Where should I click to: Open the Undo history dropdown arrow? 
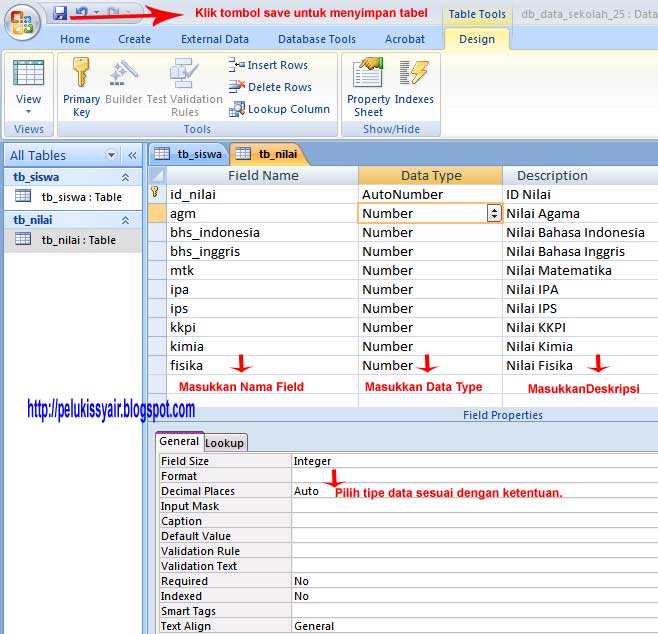point(97,12)
